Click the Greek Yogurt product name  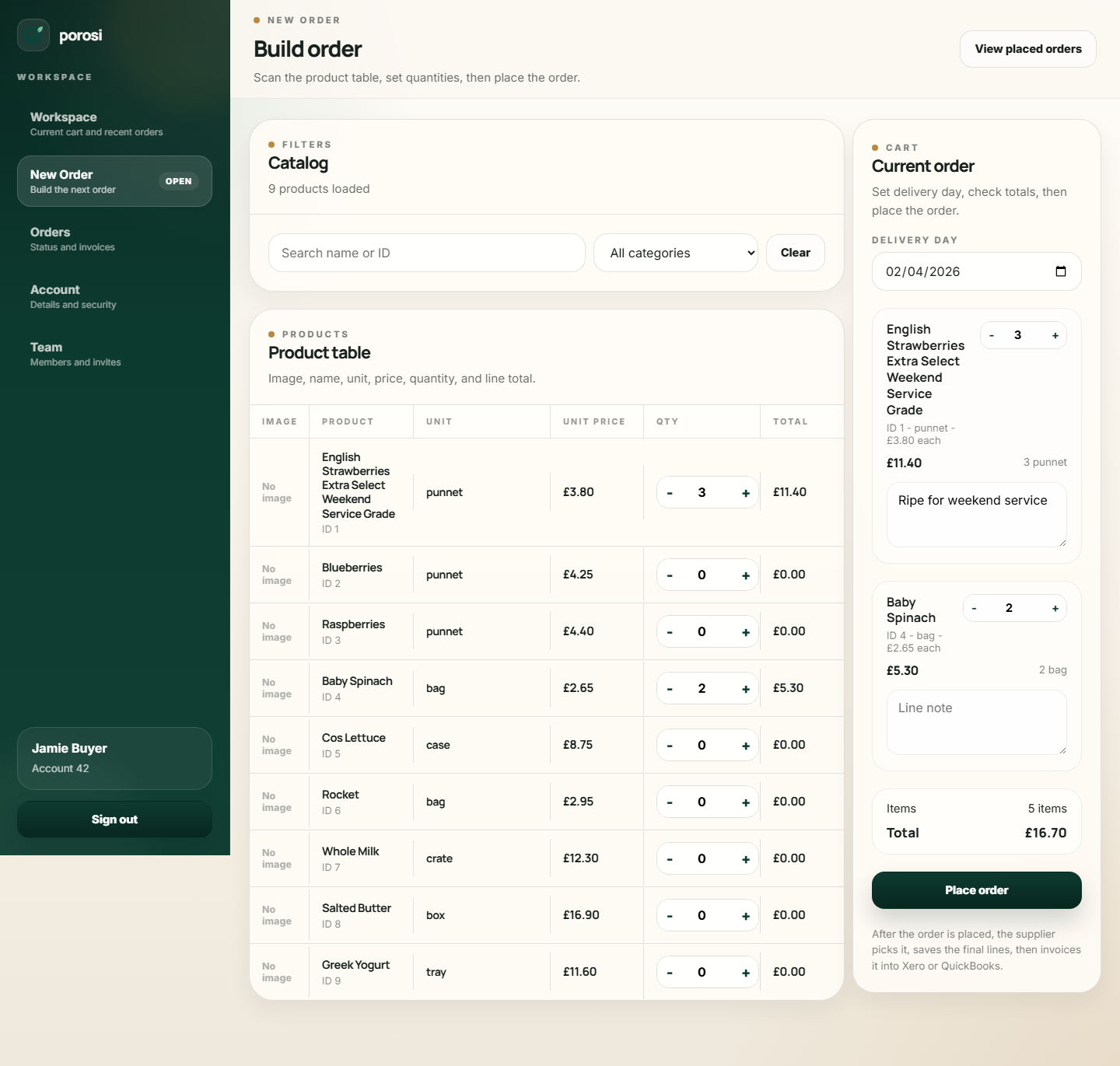355,965
